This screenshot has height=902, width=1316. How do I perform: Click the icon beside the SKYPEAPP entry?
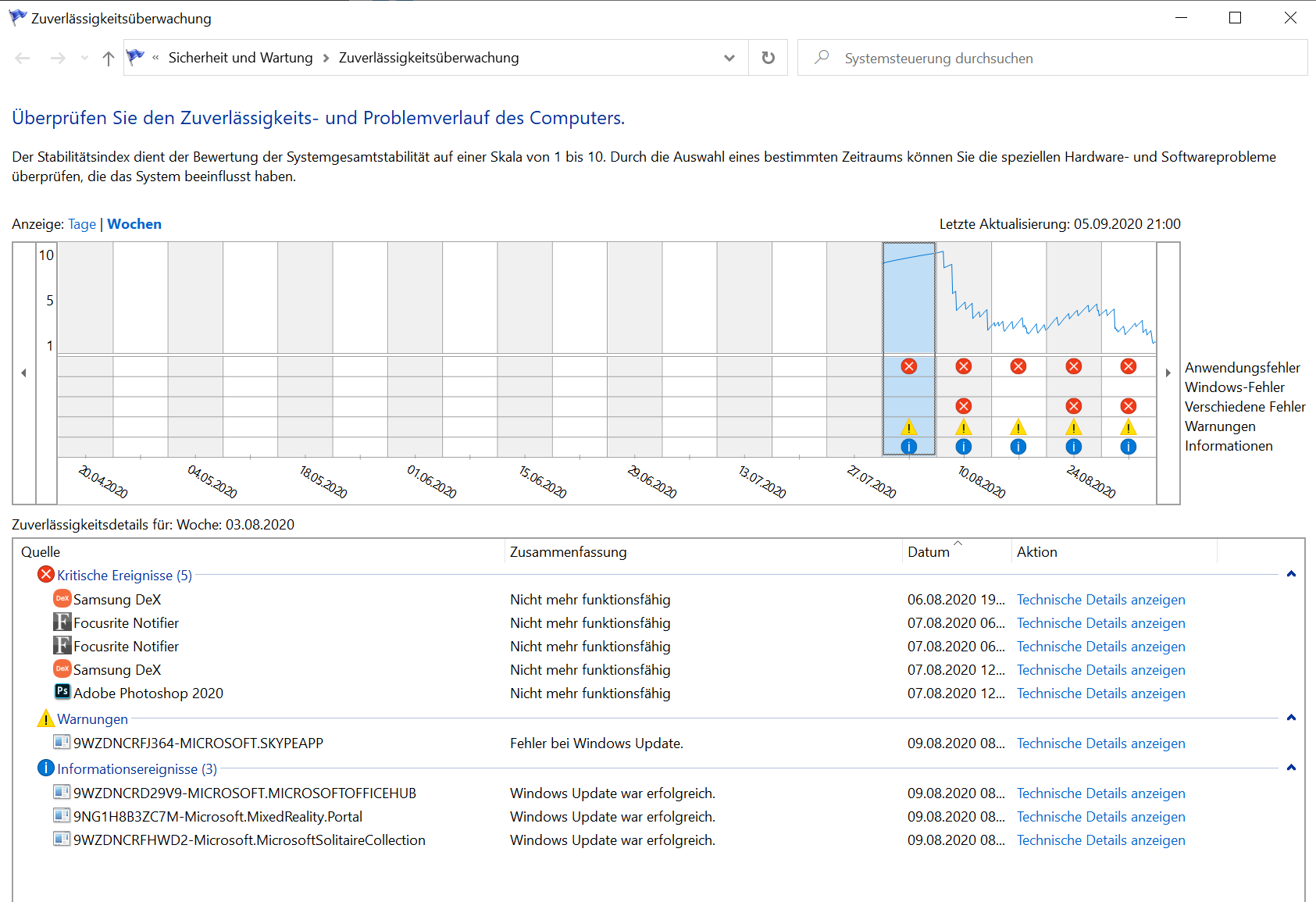click(62, 742)
